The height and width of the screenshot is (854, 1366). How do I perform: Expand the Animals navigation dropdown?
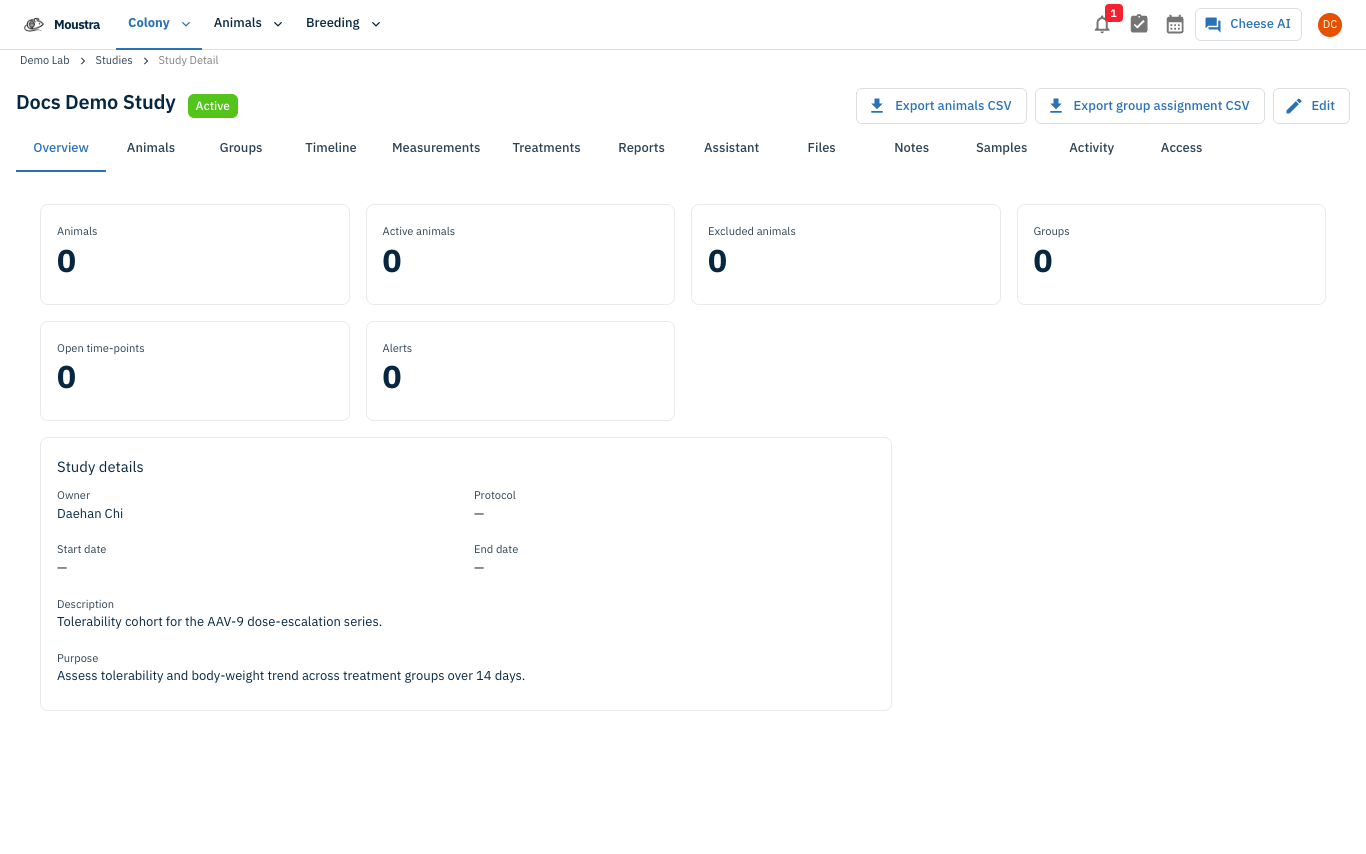pos(248,24)
